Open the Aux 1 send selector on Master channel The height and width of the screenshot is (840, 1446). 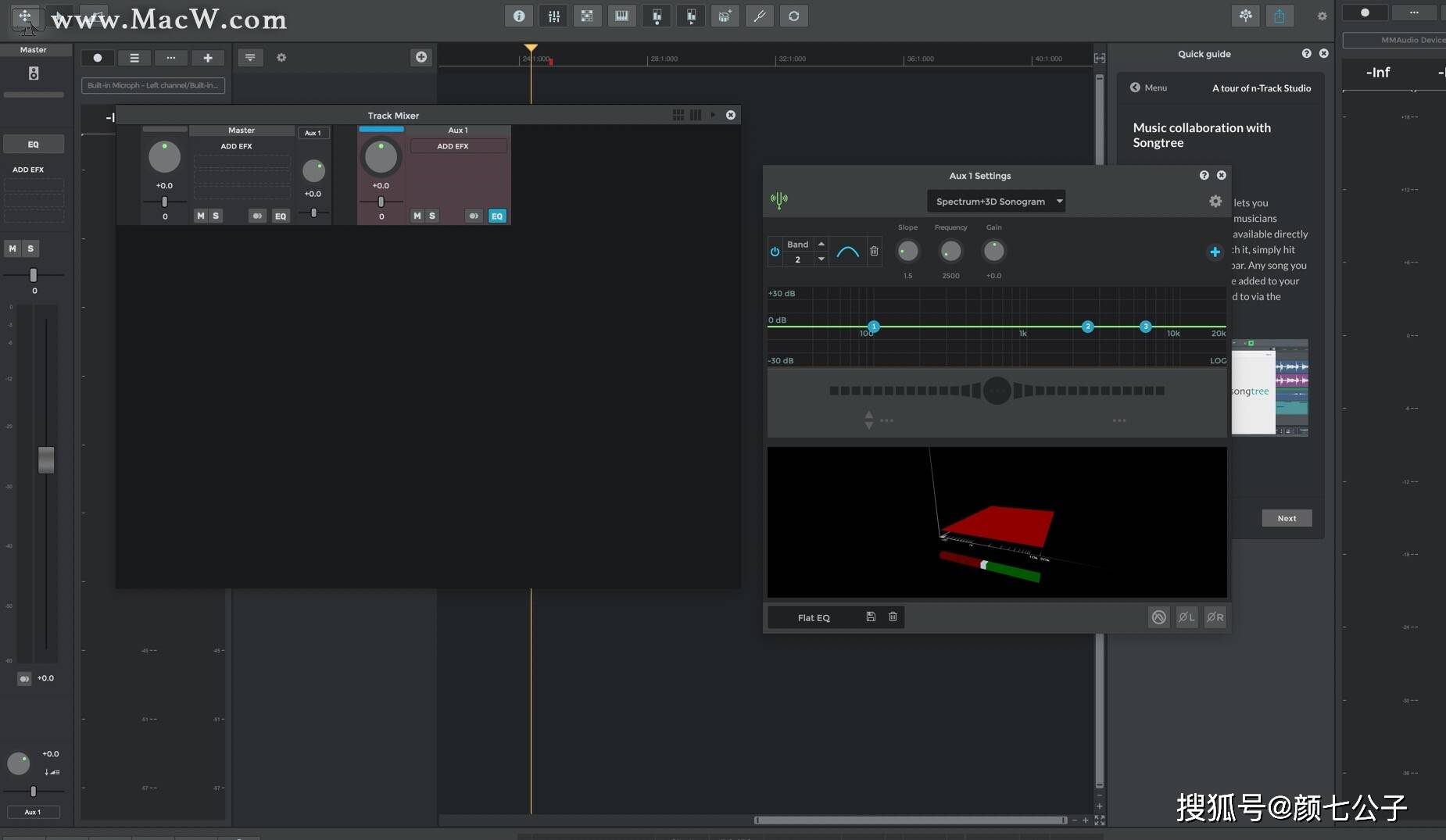[313, 133]
